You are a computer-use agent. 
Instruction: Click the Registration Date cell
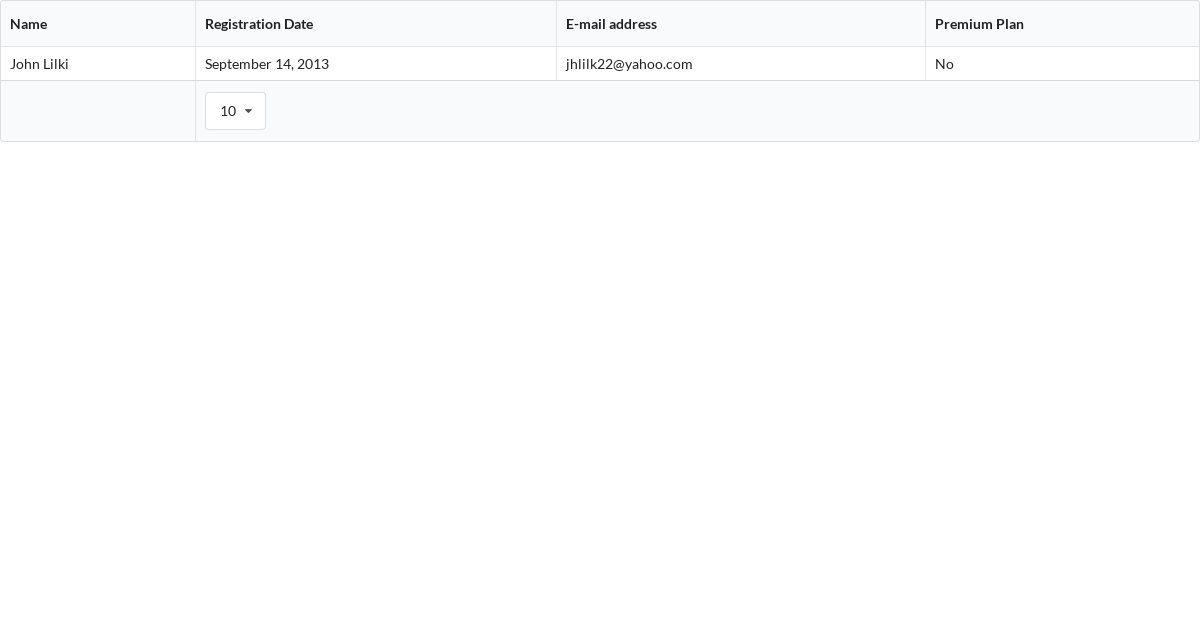tap(376, 63)
